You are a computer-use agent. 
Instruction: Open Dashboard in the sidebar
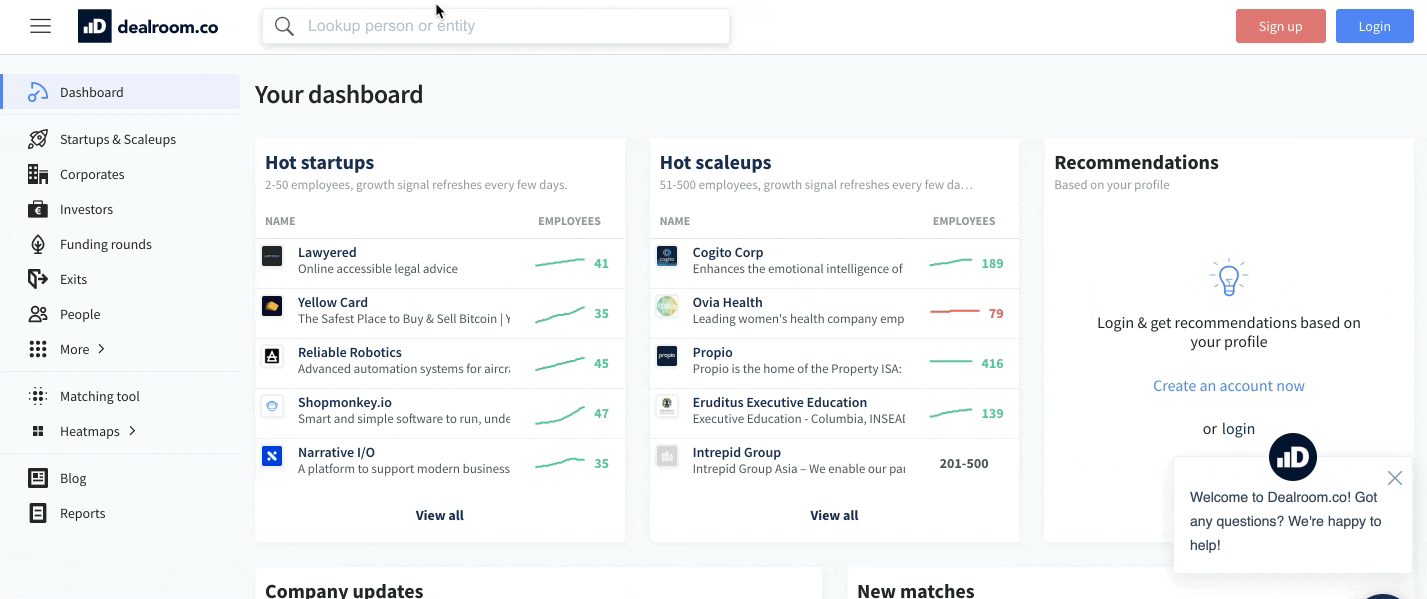click(121, 92)
